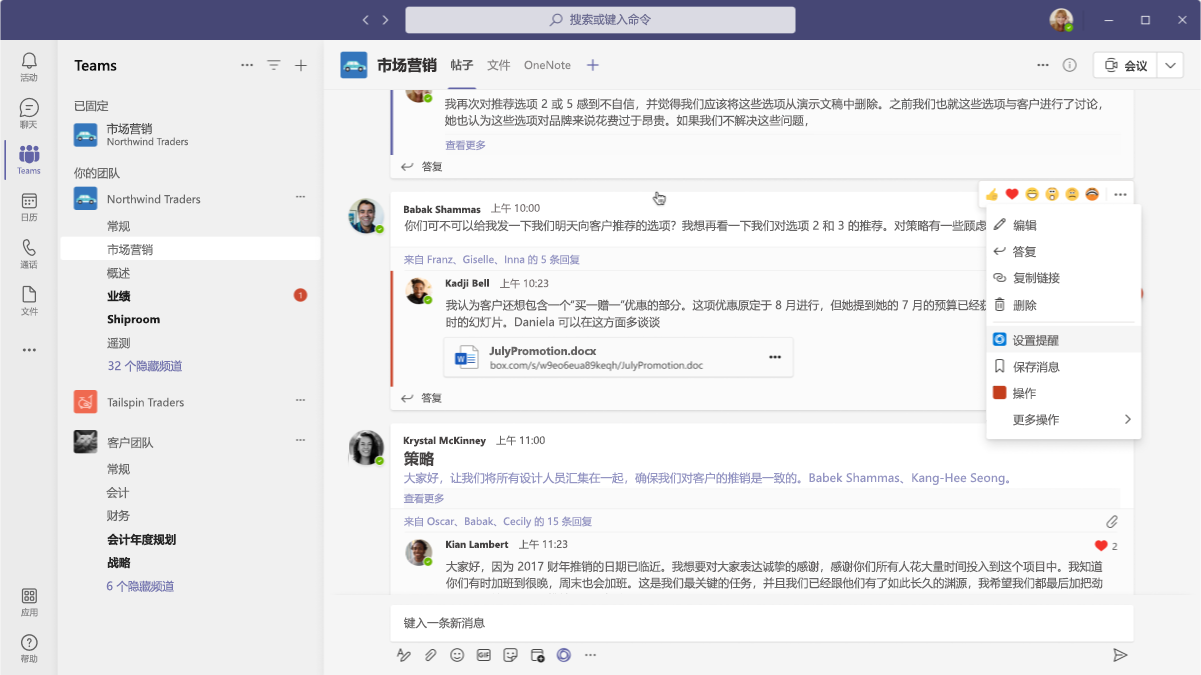The height and width of the screenshot is (675, 1201).
Task: Click the attach paperclip icon below compose box
Action: pos(431,655)
